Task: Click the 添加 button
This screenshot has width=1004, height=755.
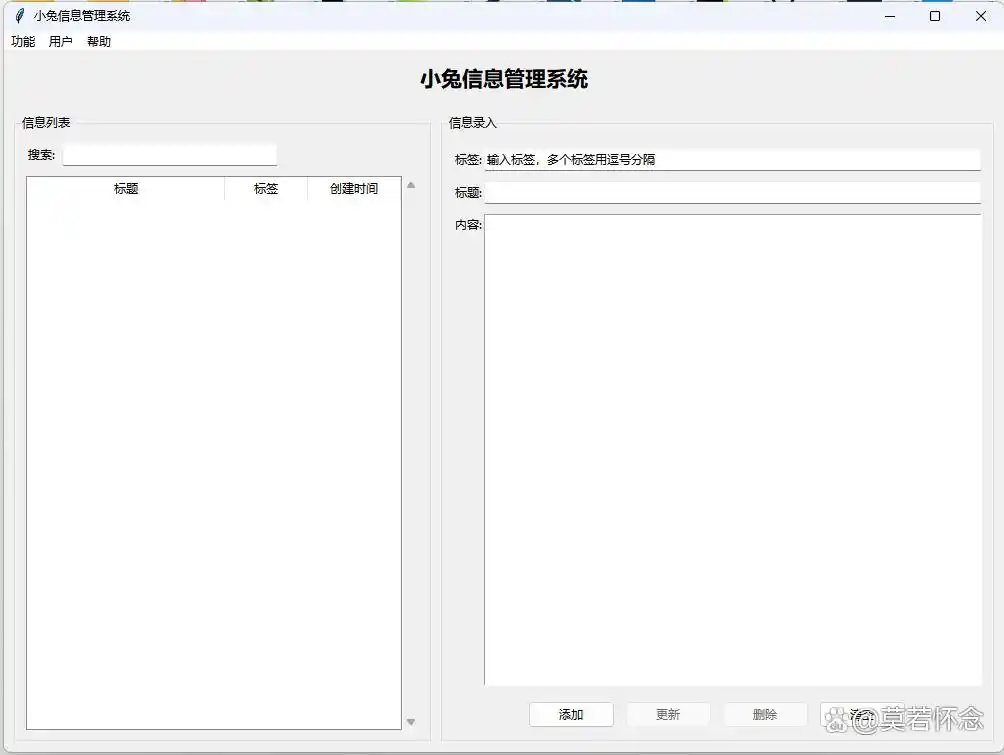Action: [571, 714]
